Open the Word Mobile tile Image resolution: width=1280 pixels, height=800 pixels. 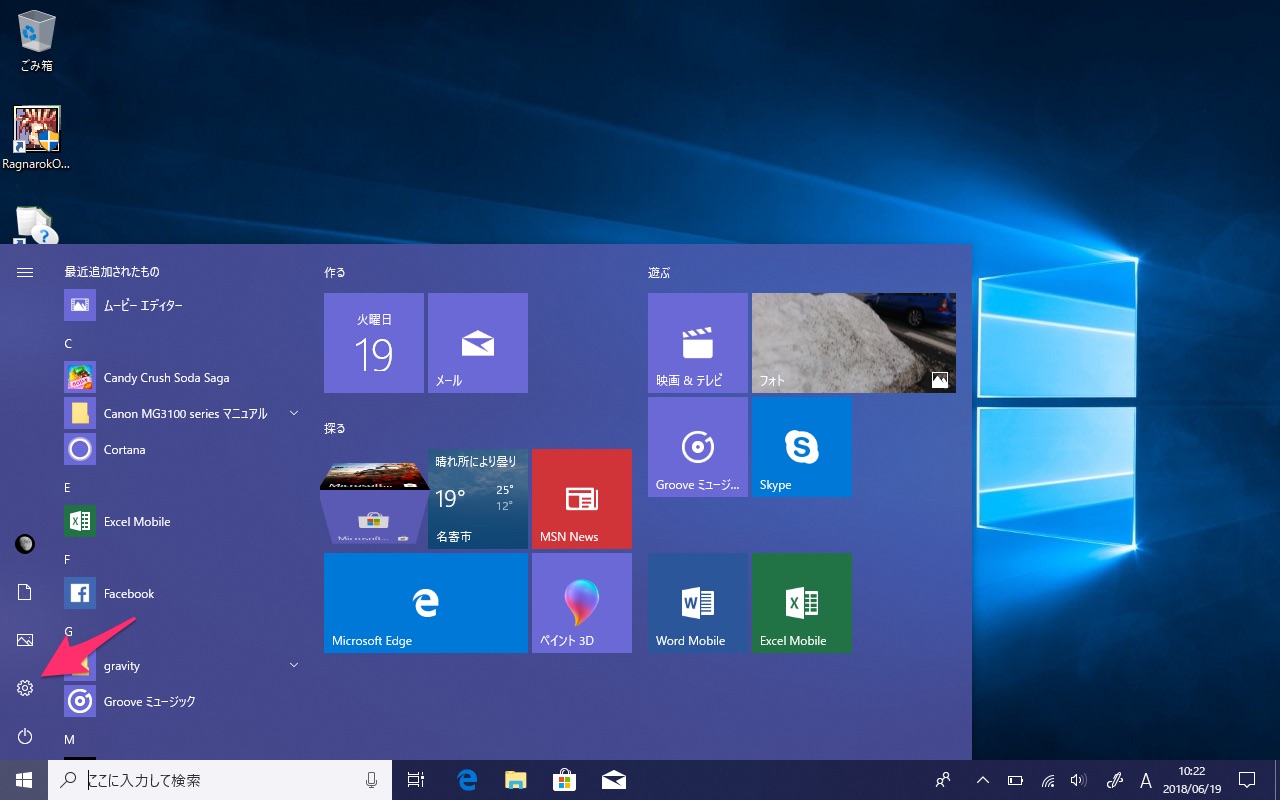coord(698,603)
